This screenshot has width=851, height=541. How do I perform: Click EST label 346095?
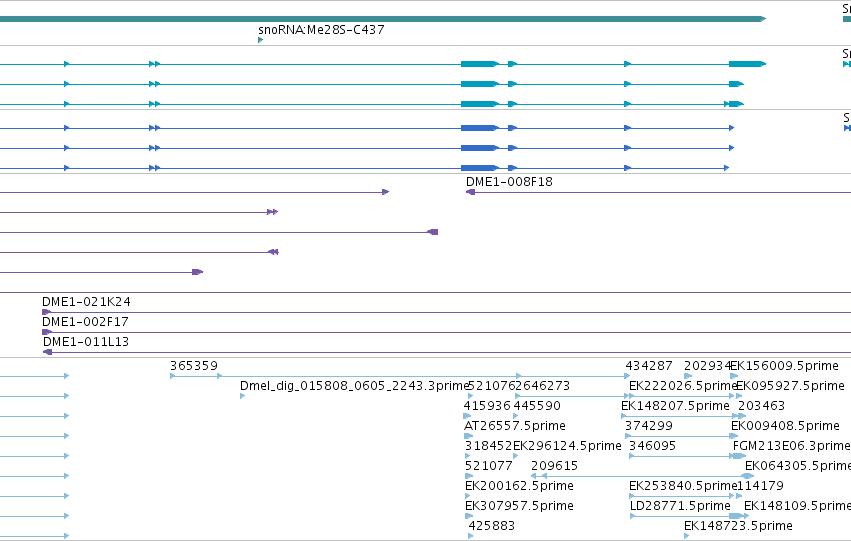pos(652,446)
